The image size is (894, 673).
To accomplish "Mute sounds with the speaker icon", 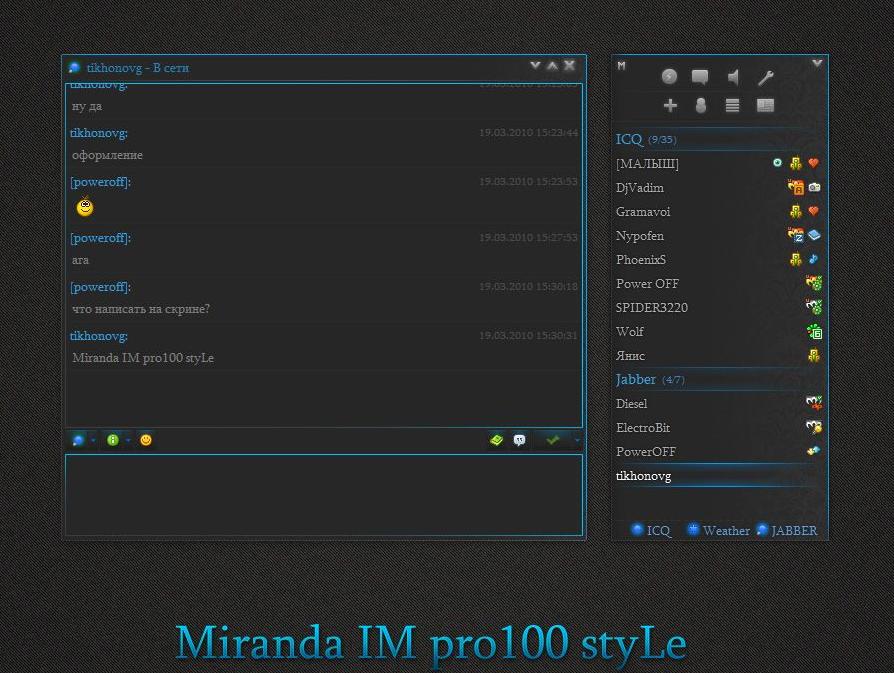I will click(x=733, y=77).
